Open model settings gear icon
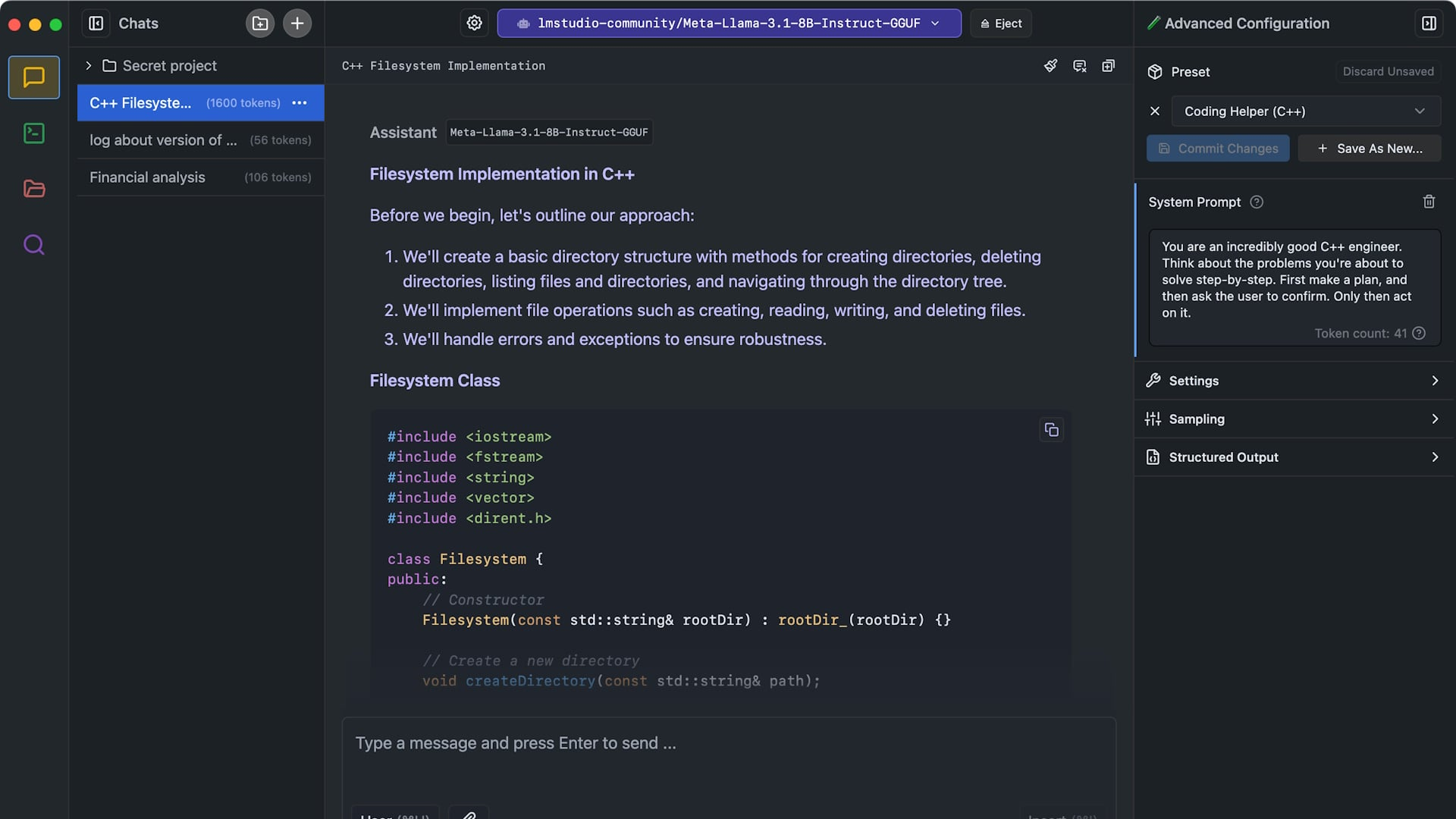This screenshot has width=1456, height=819. 474,24
